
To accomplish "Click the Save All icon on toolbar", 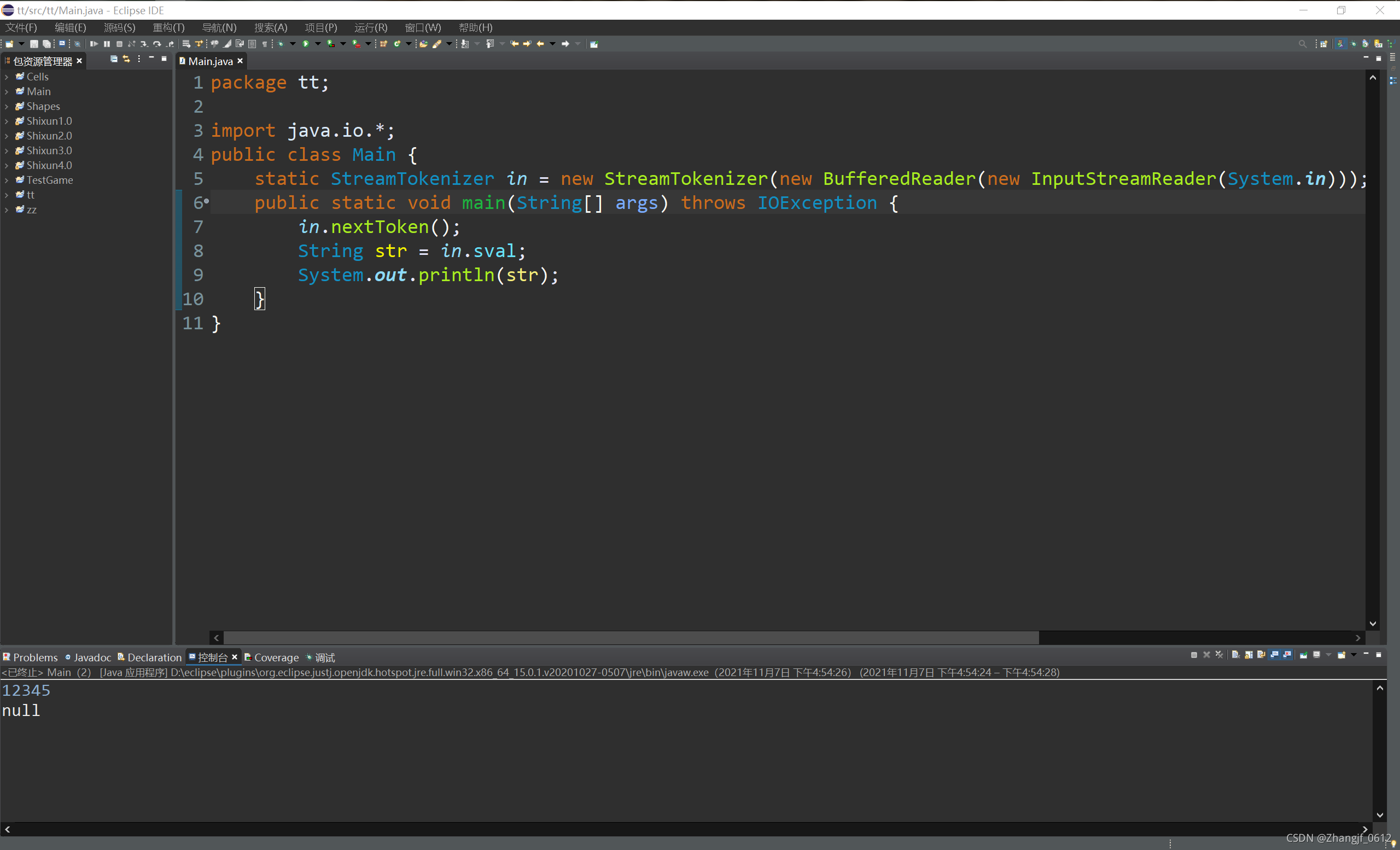I will click(46, 44).
